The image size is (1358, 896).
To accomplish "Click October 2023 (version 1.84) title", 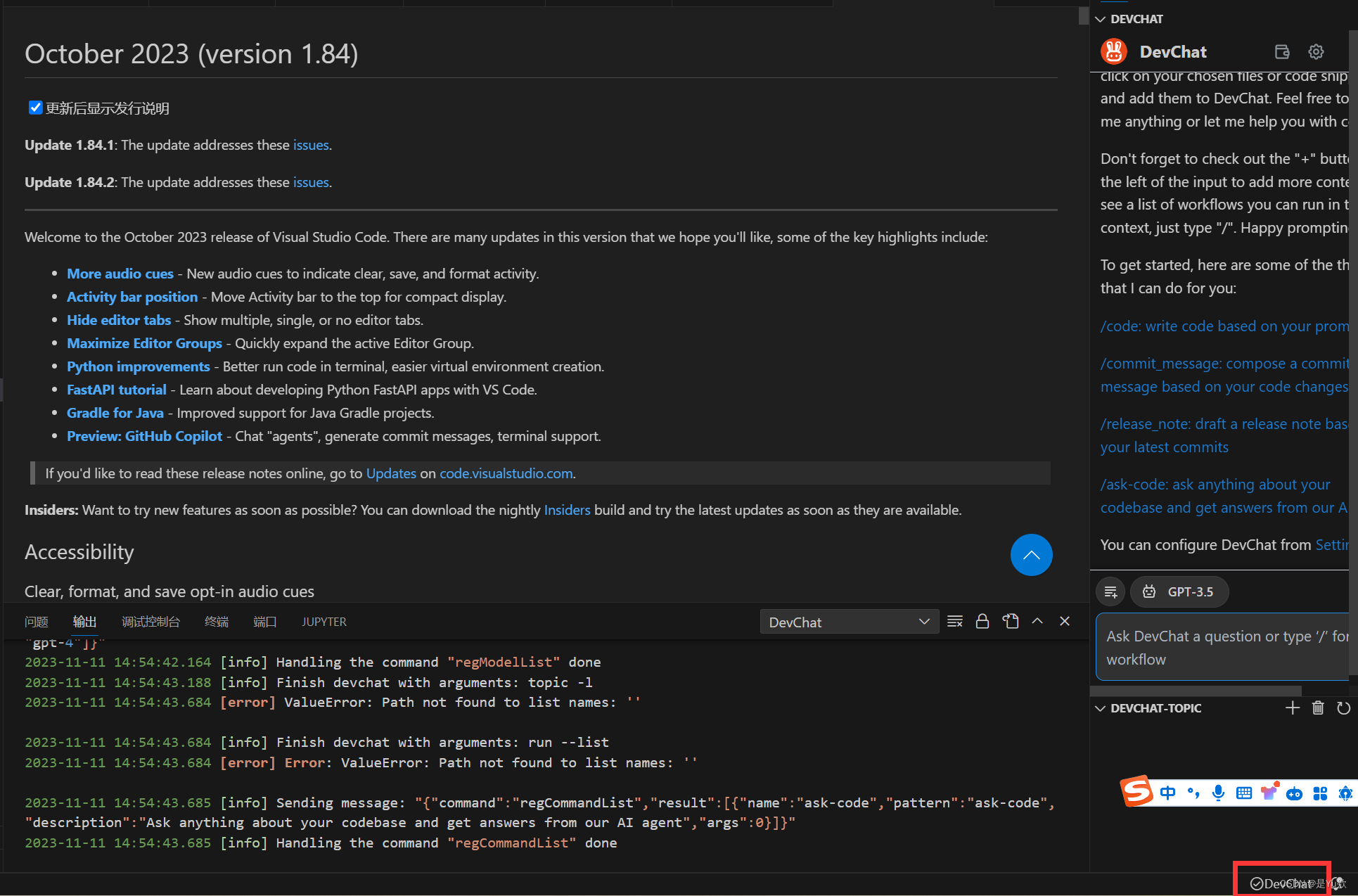I will [x=191, y=54].
